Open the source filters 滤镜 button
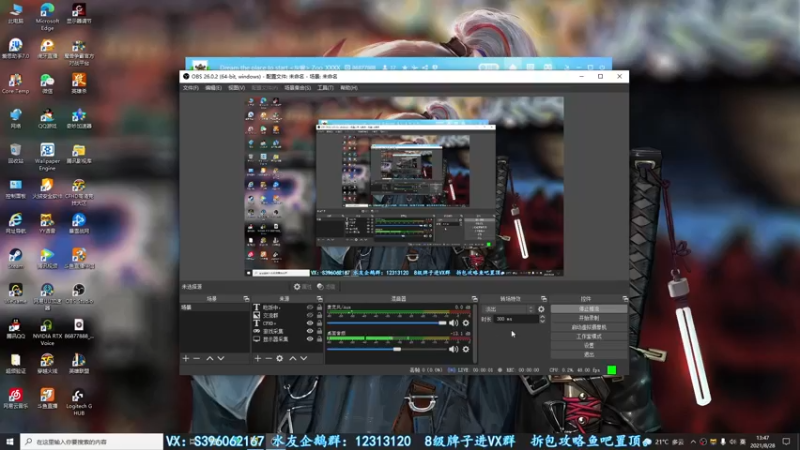This screenshot has width=800, height=450. (326, 287)
